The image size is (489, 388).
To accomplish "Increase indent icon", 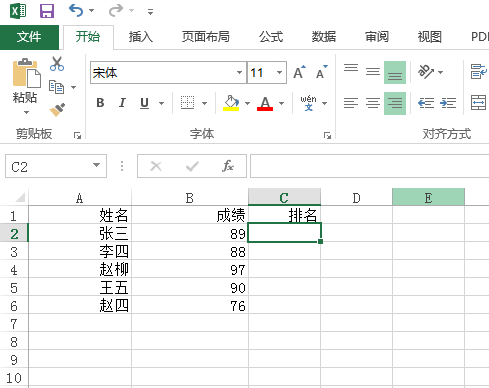I will (448, 103).
